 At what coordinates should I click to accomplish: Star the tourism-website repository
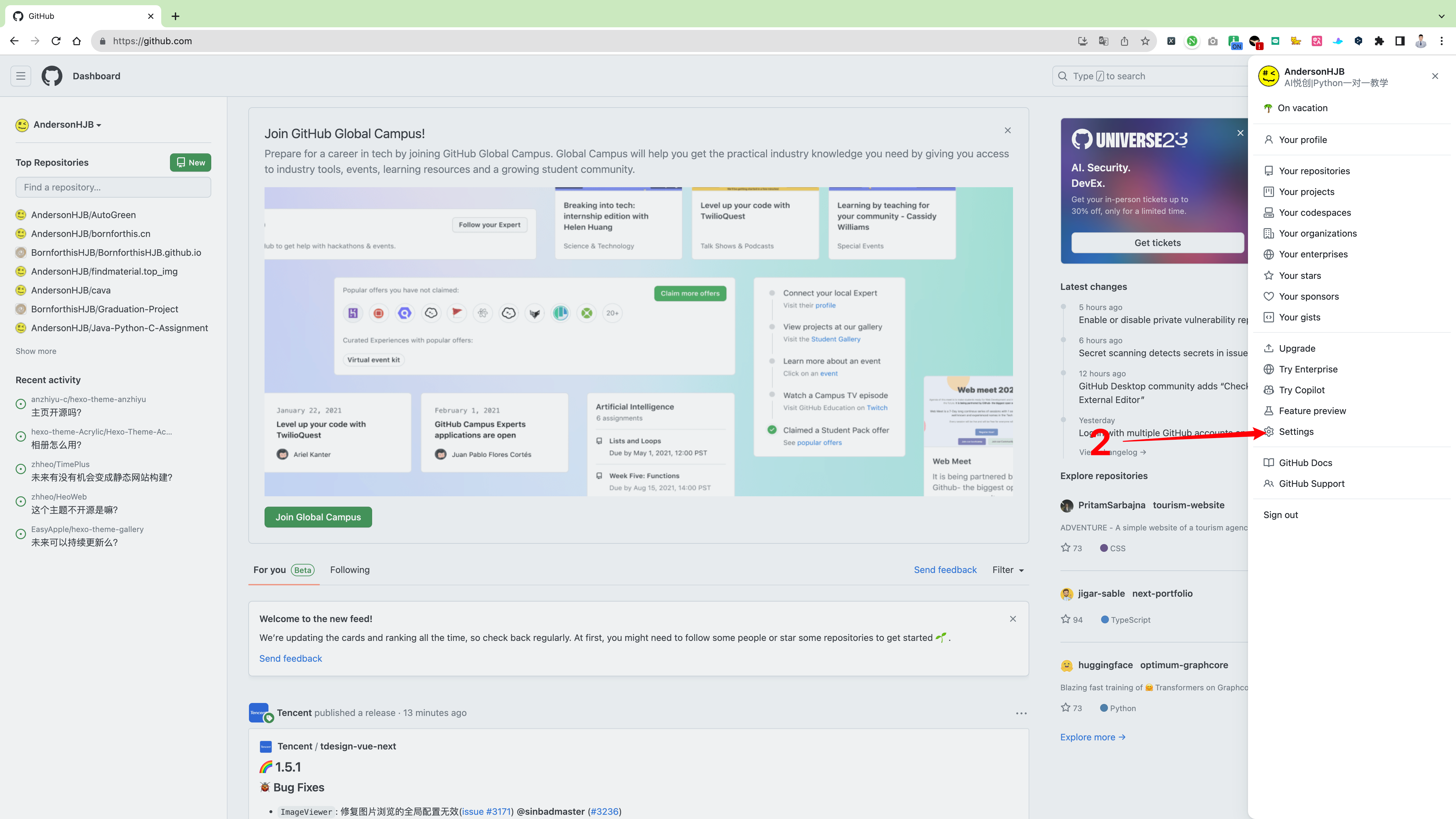click(1065, 548)
